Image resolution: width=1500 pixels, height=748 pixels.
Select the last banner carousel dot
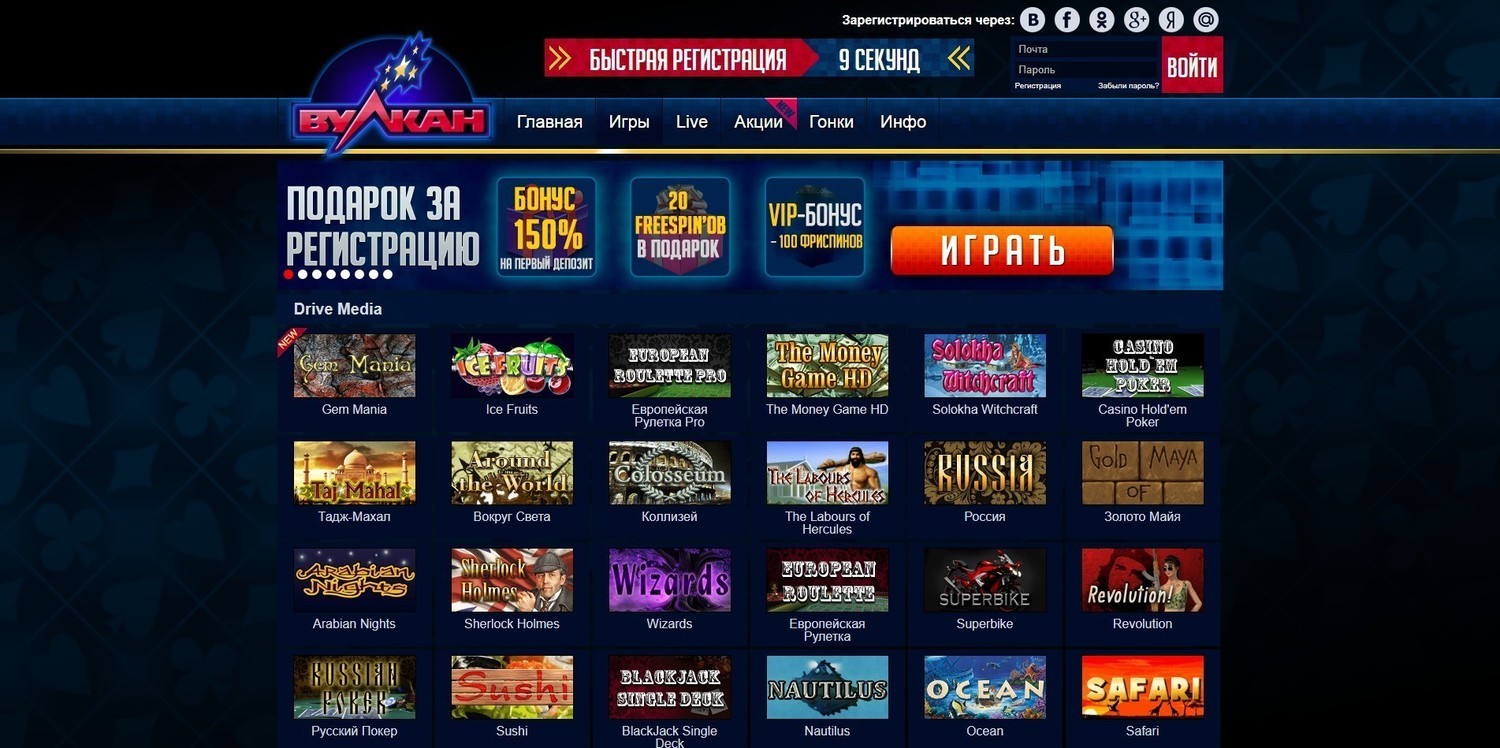(x=387, y=274)
